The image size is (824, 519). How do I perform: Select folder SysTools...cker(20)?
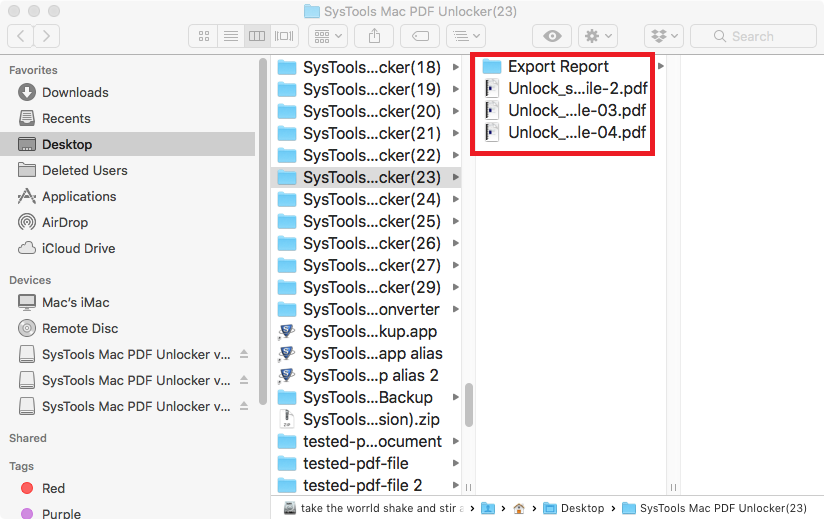[366, 111]
